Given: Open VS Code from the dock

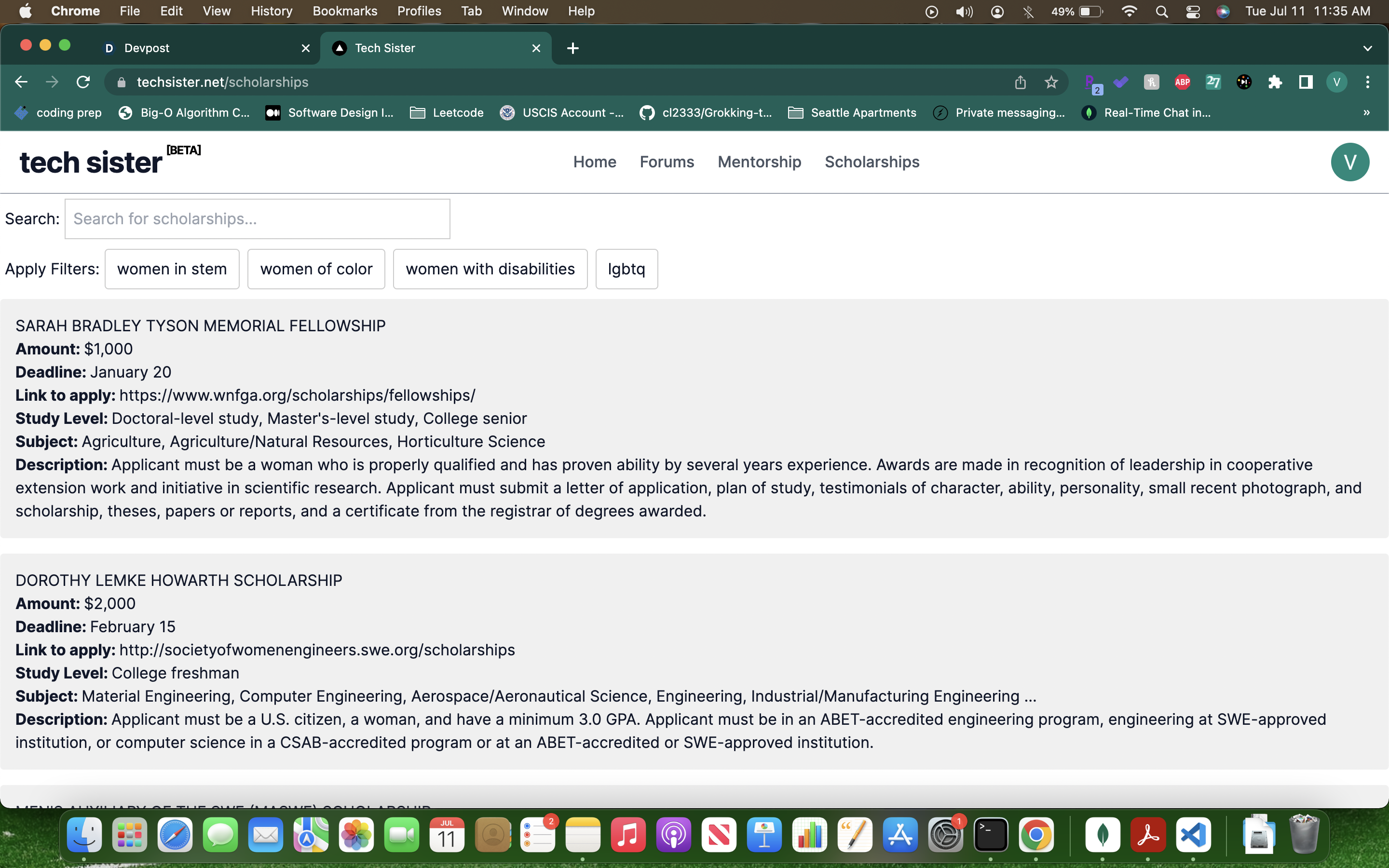Looking at the screenshot, I should pyautogui.click(x=1193, y=835).
